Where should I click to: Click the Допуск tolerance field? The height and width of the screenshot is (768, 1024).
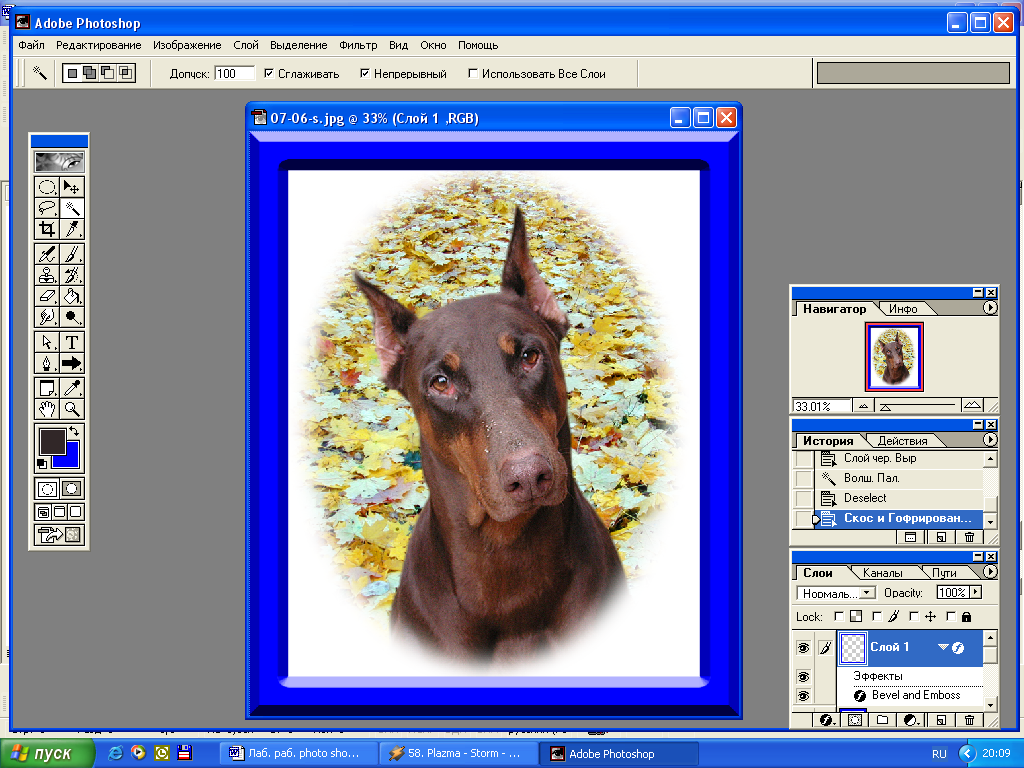(x=234, y=73)
